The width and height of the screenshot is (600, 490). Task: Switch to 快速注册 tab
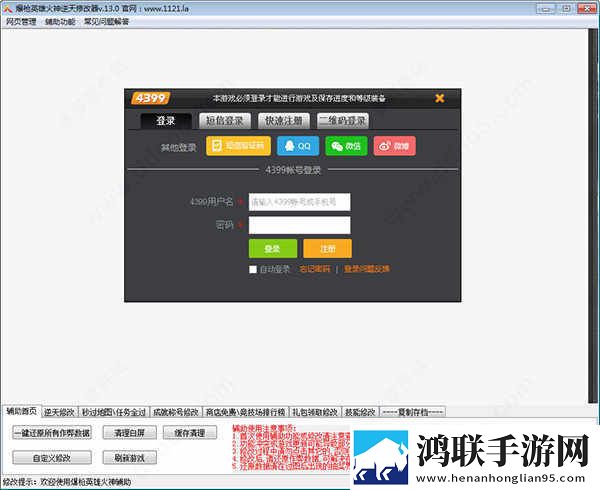284,121
